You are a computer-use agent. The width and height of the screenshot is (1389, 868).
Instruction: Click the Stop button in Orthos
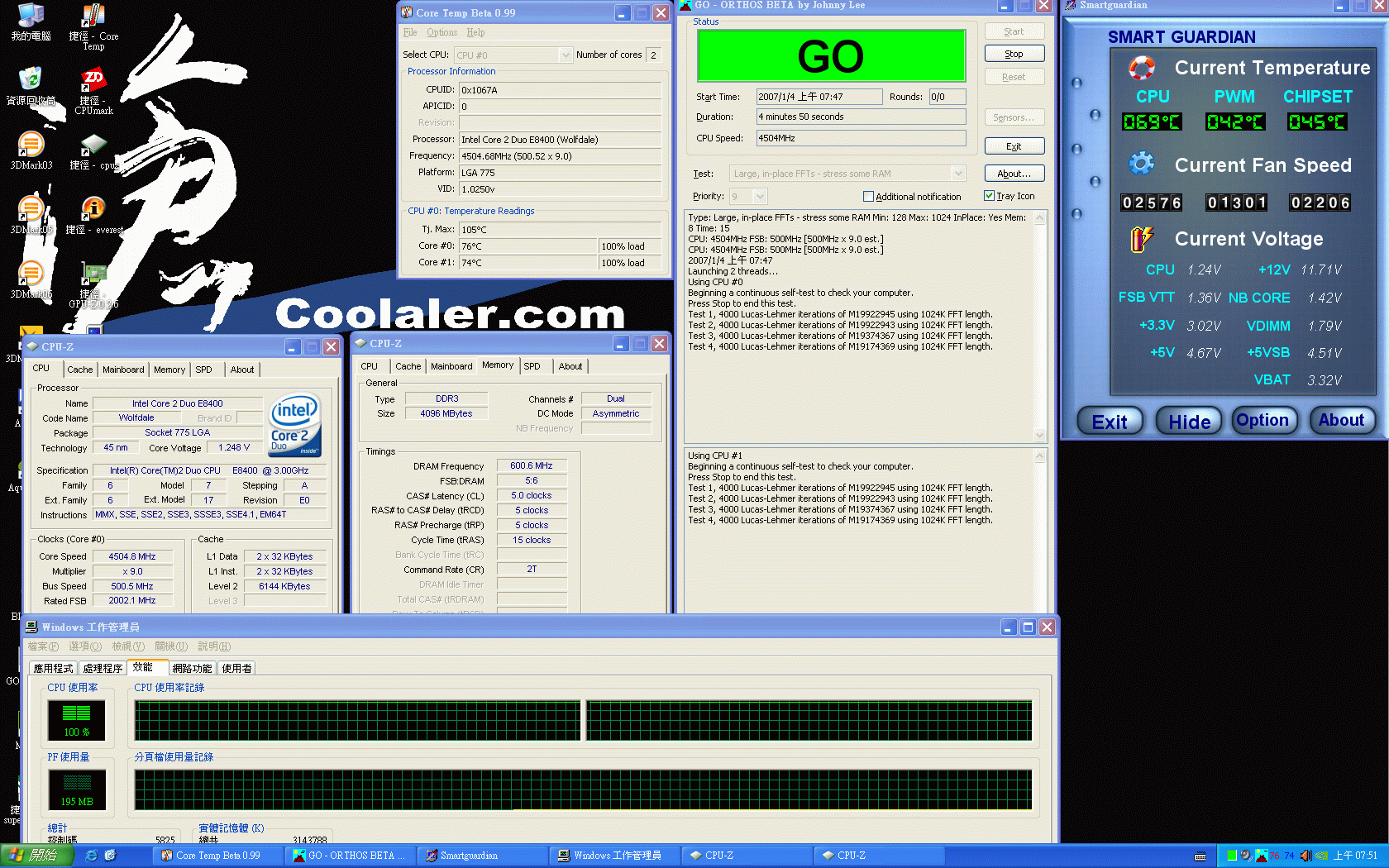[1014, 54]
